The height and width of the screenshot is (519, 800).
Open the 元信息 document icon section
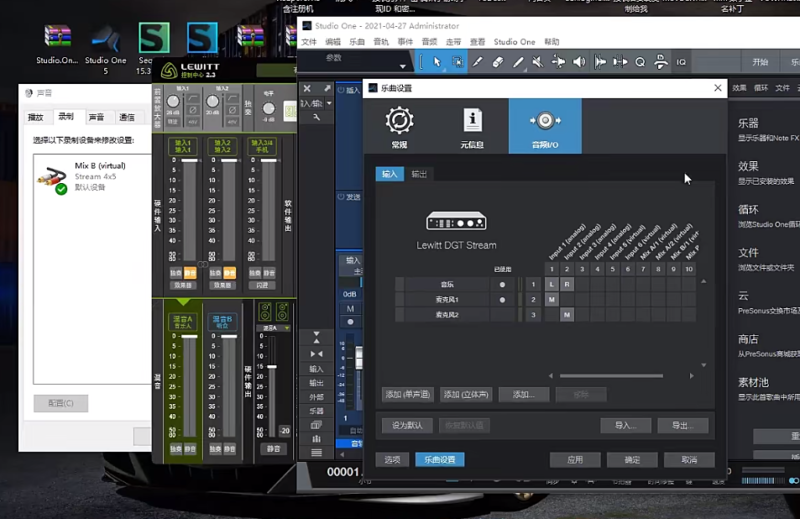pos(472,126)
